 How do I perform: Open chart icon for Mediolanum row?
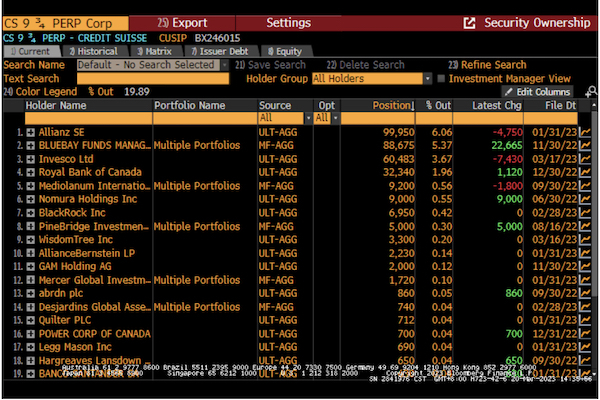[585, 186]
